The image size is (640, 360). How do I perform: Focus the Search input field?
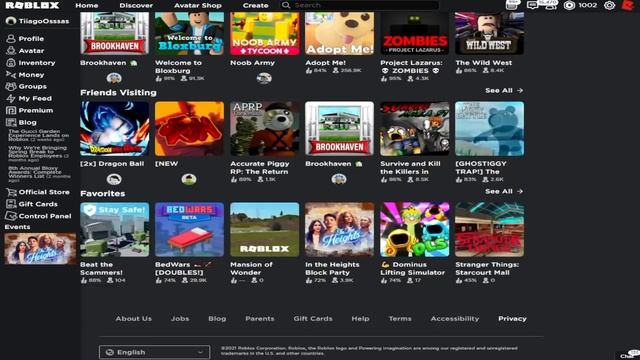tap(359, 5)
